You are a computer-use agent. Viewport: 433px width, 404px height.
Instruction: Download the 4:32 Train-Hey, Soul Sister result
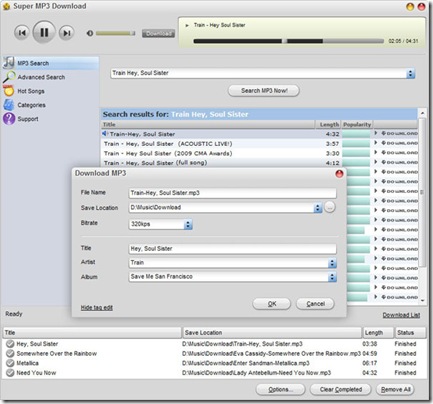click(x=399, y=133)
